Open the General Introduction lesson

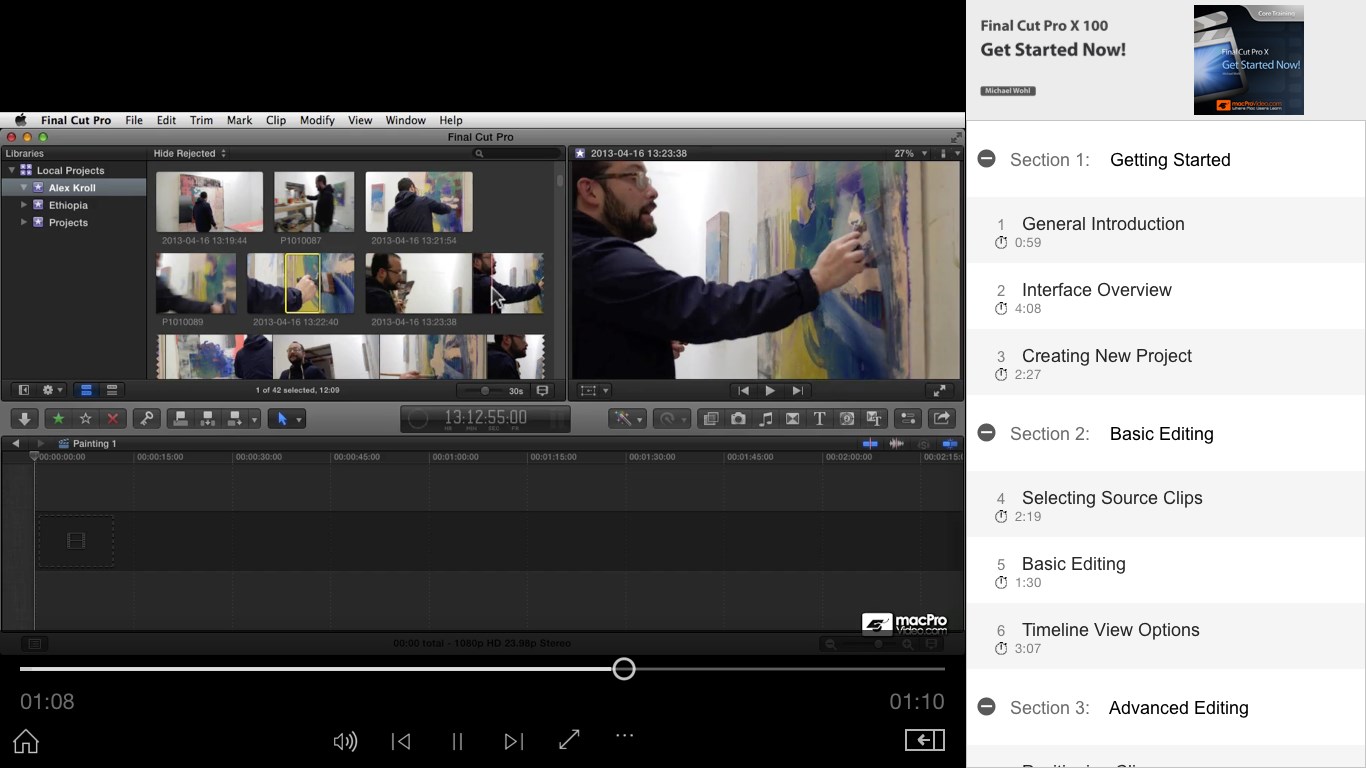[x=1166, y=231]
